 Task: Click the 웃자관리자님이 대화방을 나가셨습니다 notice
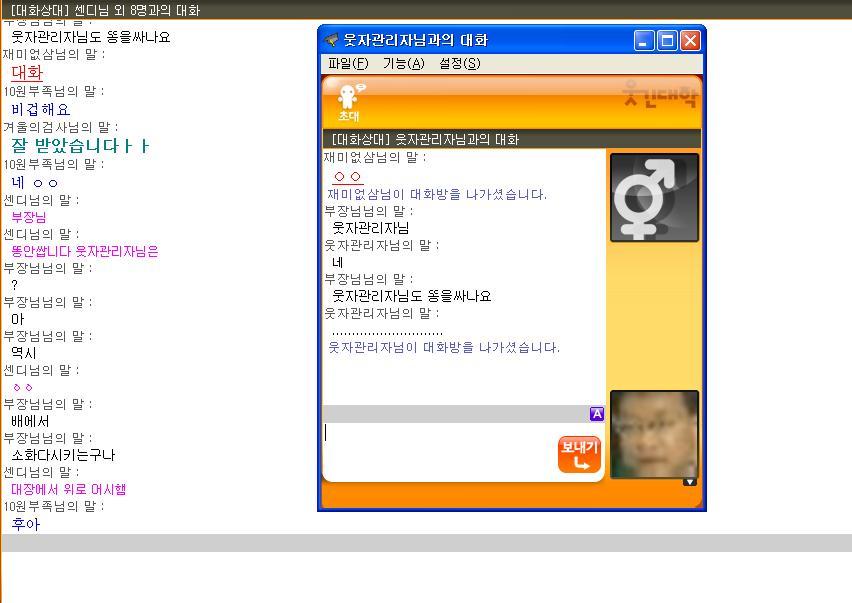(444, 347)
